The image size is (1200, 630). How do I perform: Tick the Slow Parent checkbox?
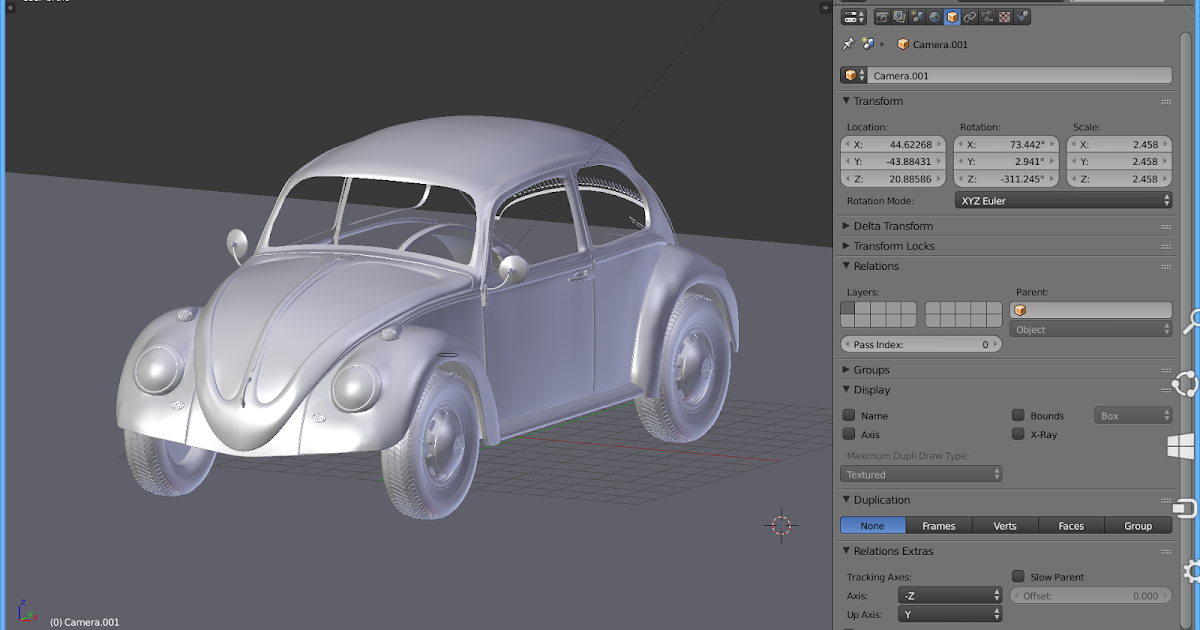1018,576
